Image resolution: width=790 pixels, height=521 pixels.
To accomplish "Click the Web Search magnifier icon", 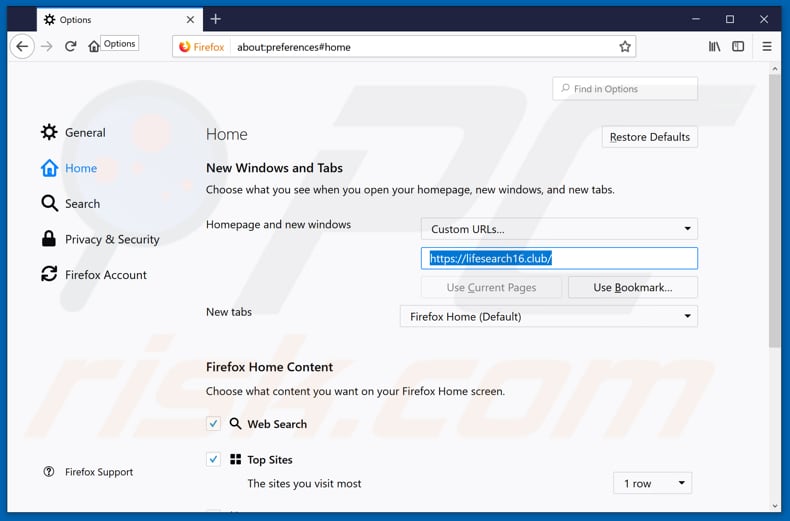I will click(x=235, y=423).
